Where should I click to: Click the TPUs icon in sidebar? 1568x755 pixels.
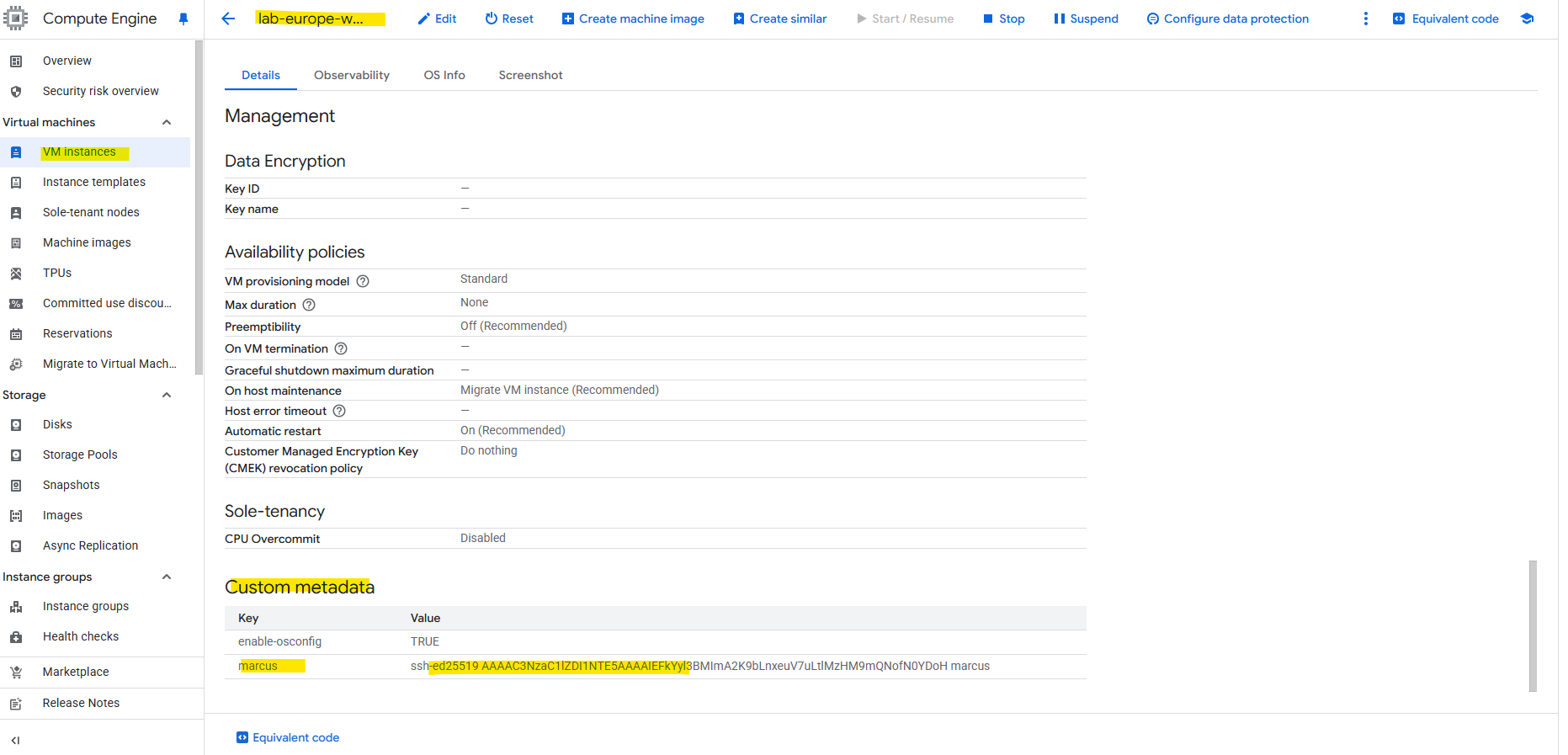coord(16,274)
